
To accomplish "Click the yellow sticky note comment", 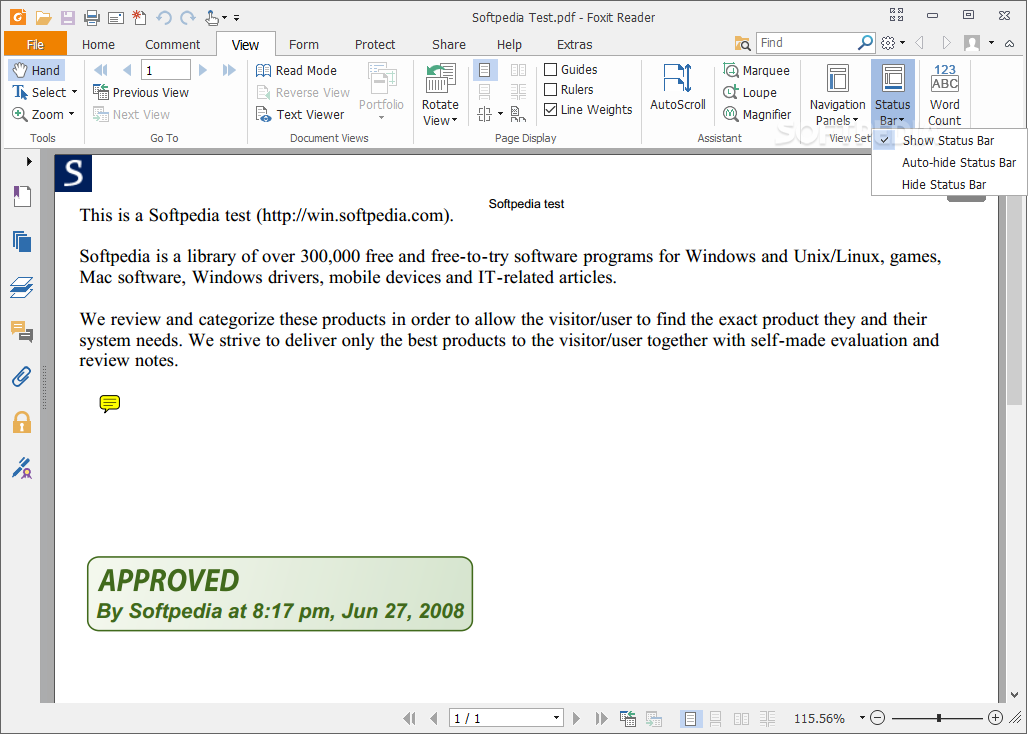I will (x=109, y=404).
